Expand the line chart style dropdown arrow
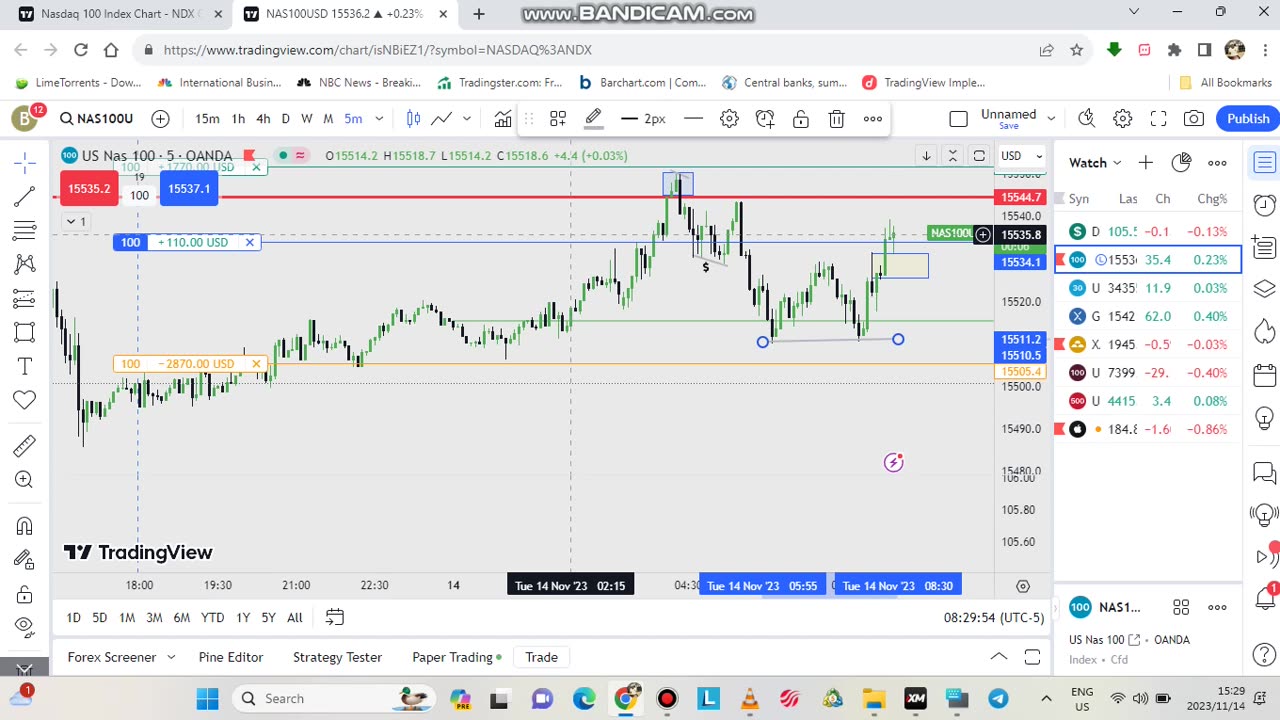Image resolution: width=1280 pixels, height=720 pixels. pyautogui.click(x=466, y=119)
